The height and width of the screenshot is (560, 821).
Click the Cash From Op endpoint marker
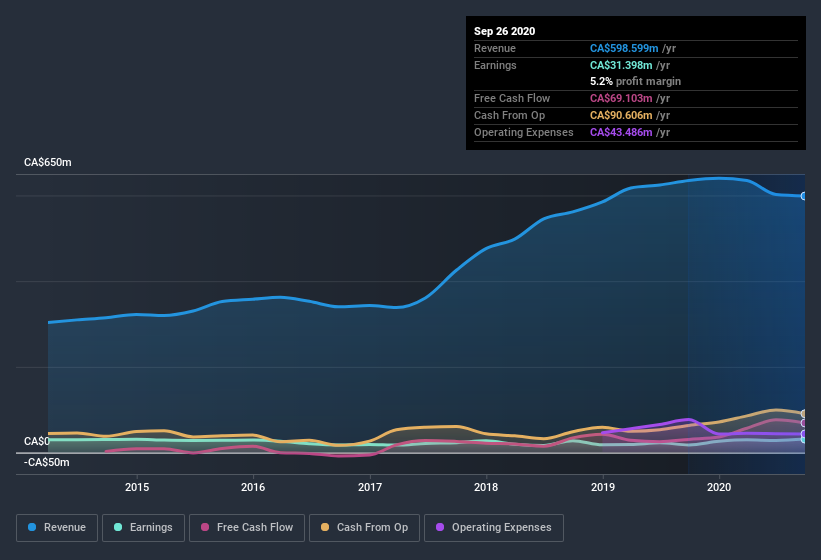(x=804, y=414)
